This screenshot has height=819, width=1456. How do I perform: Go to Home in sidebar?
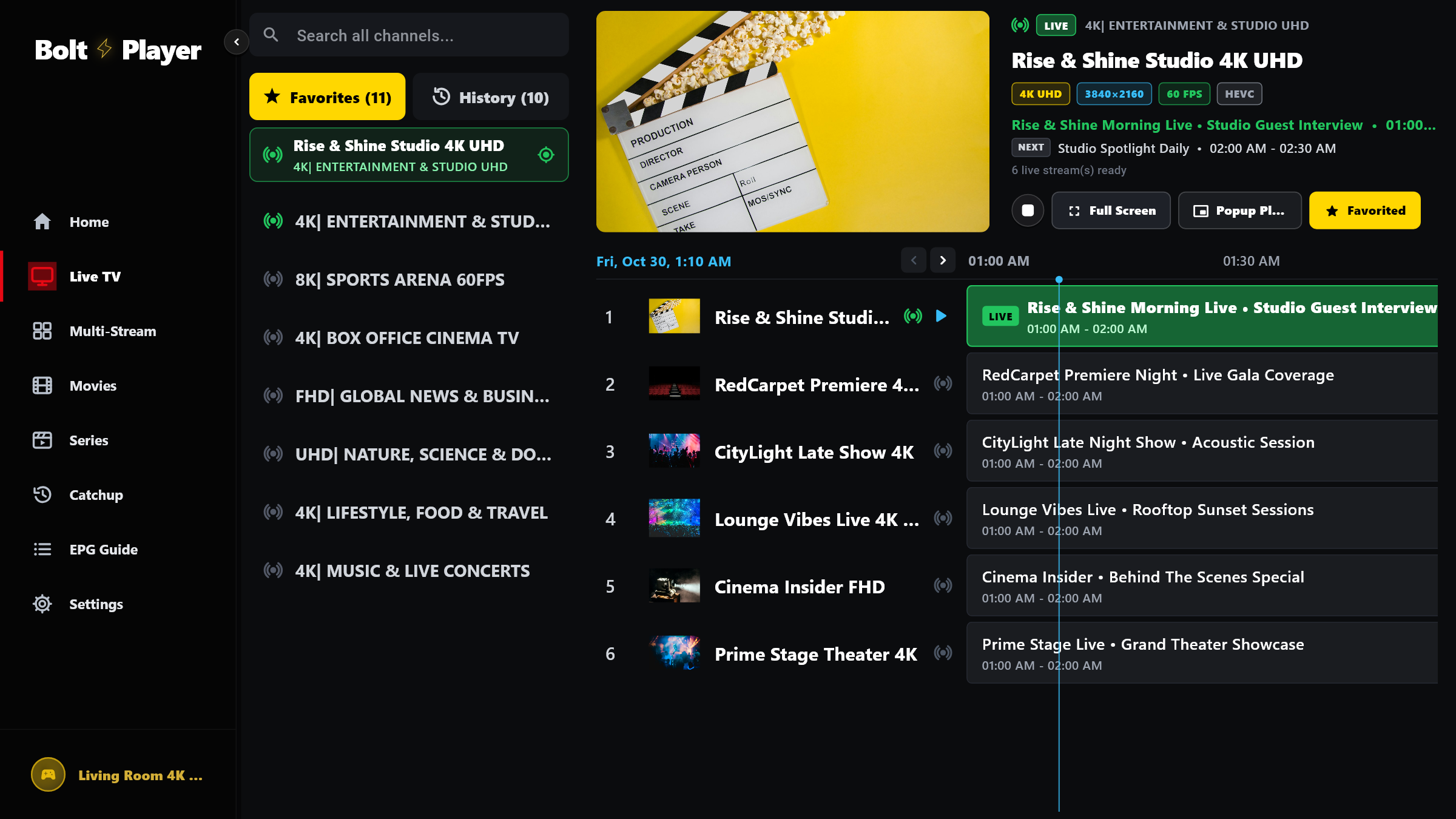pos(118,222)
